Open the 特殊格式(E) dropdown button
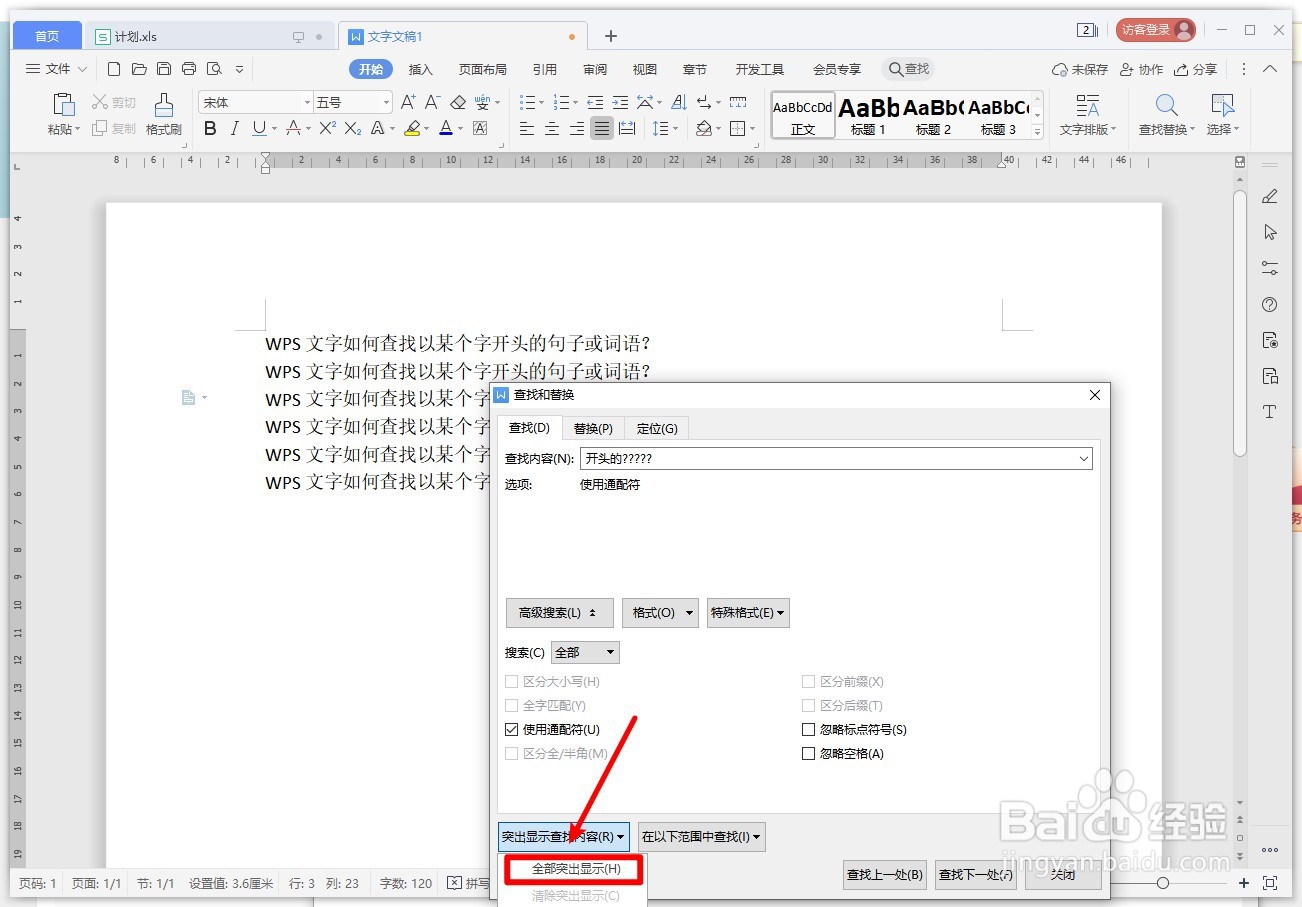Viewport: 1302px width, 907px height. point(748,613)
